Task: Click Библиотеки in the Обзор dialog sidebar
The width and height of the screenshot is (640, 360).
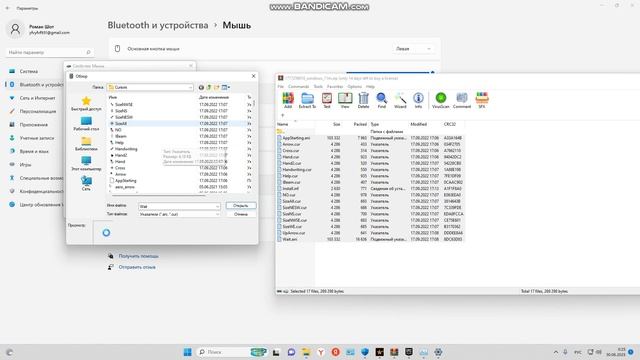Action: 86,144
